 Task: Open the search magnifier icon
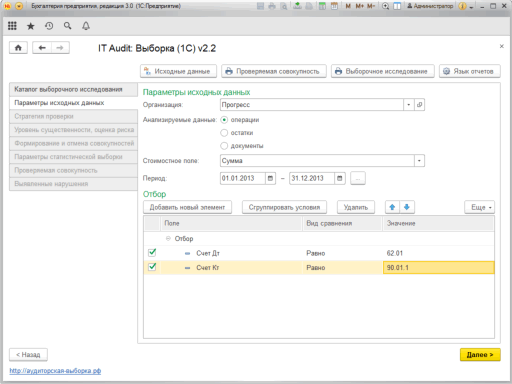67,26
